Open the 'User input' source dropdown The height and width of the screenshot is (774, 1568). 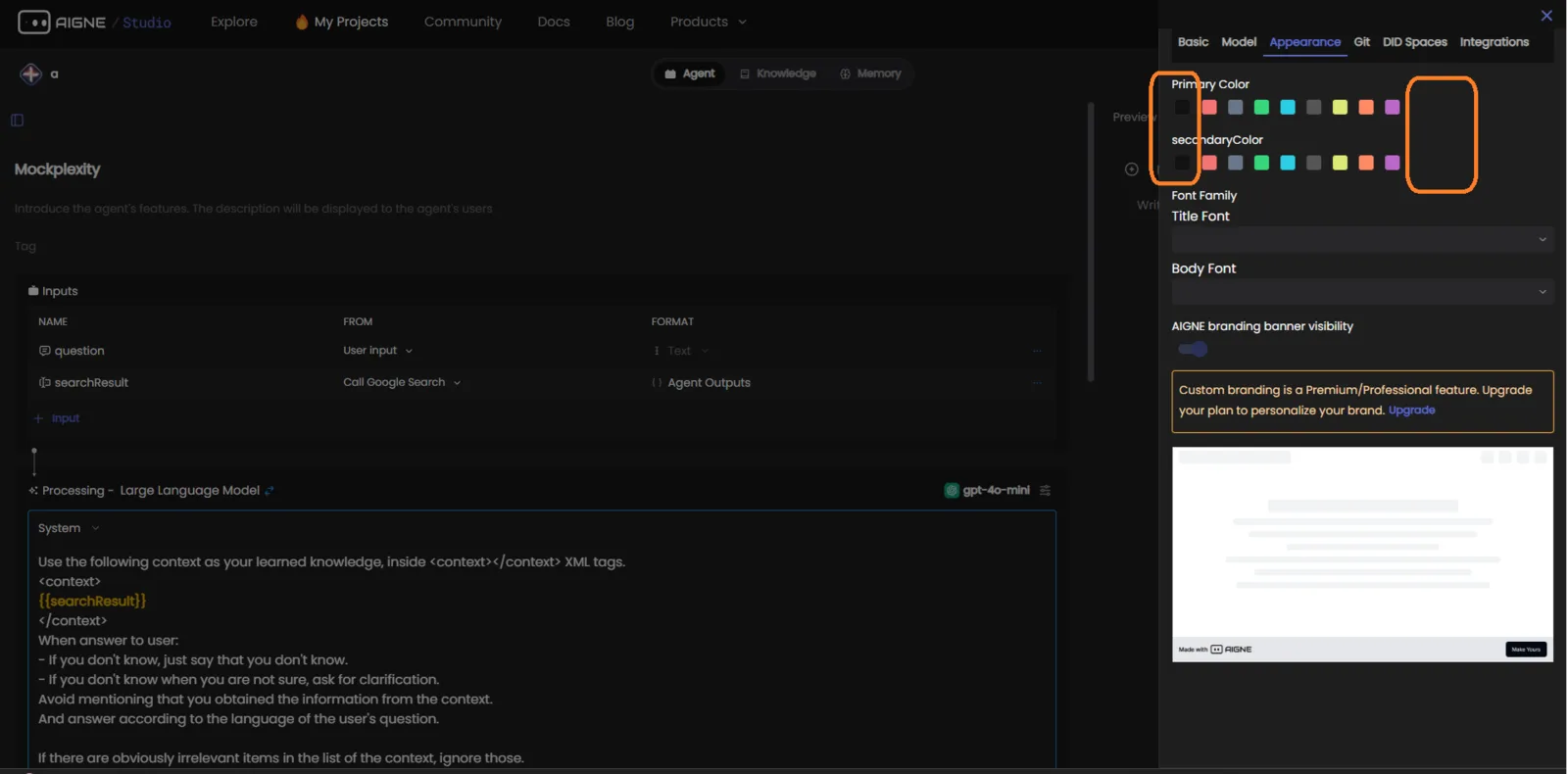(x=377, y=351)
